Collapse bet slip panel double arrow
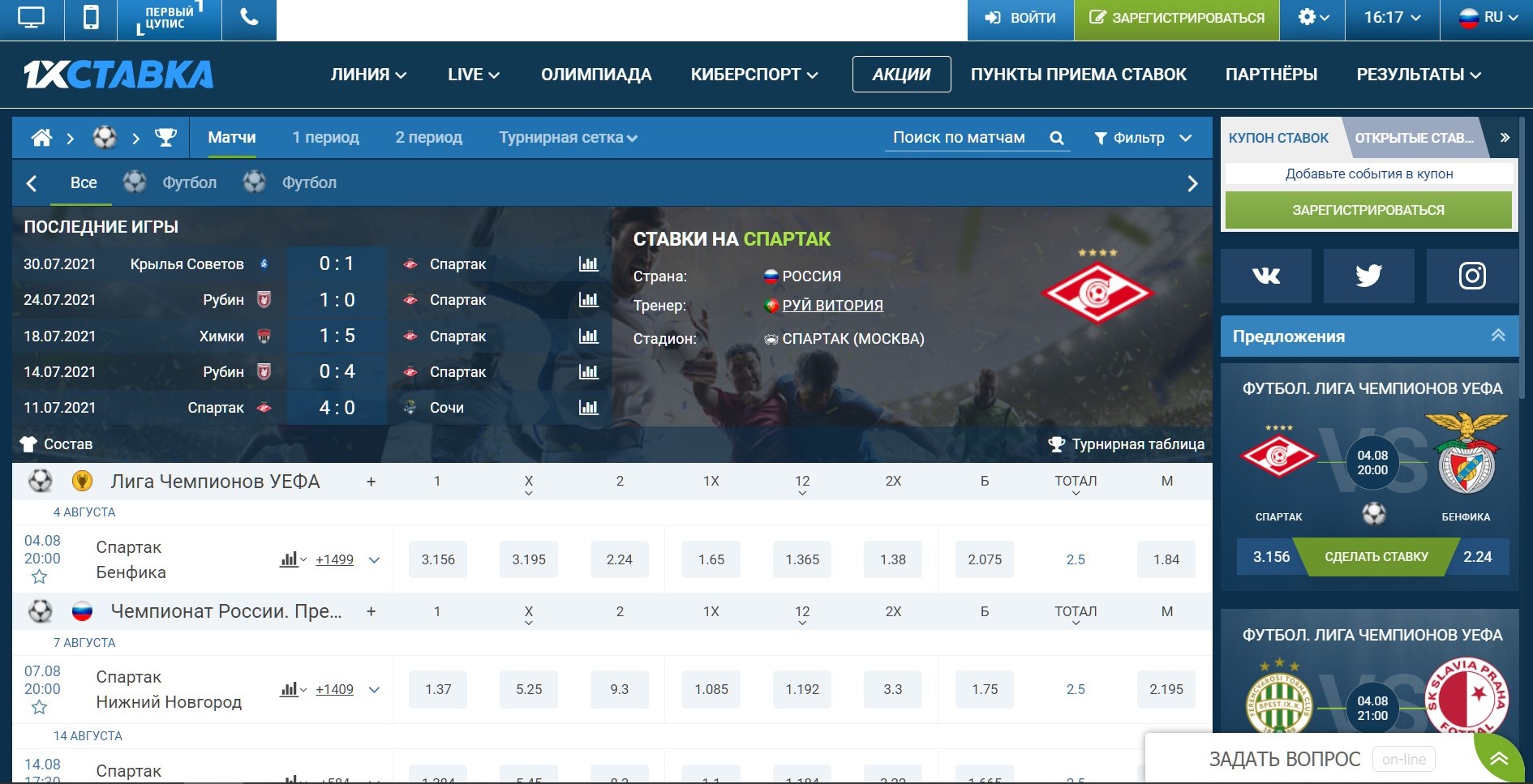This screenshot has width=1533, height=784. pos(1505,138)
